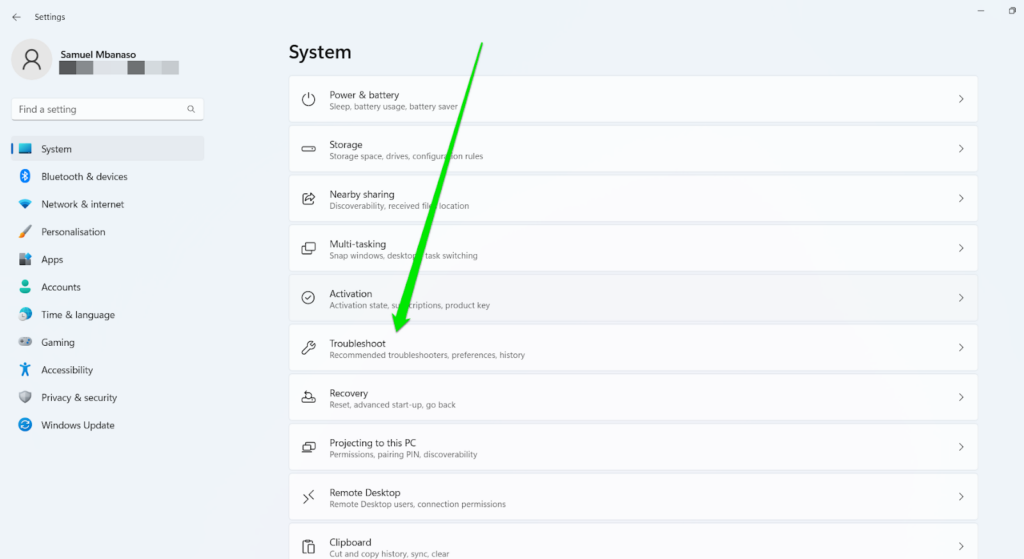Click the Samuel Mbanaso profile avatar
Screen dimensions: 1024x559
(32, 60)
